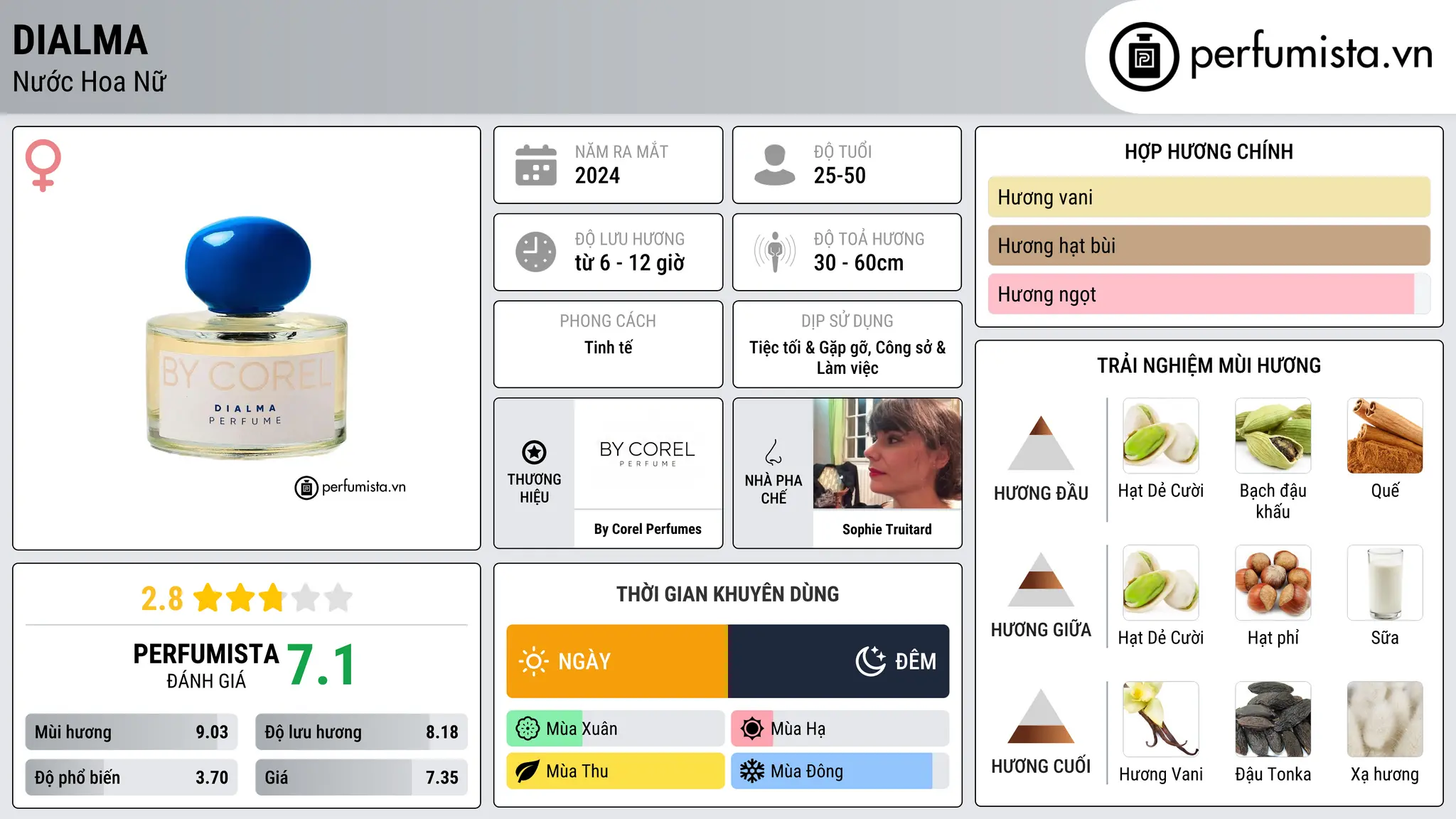Click the occasion text Tiệc tối & Gặp gỡ
Viewport: 1456px width, 819px height.
pyautogui.click(x=809, y=348)
